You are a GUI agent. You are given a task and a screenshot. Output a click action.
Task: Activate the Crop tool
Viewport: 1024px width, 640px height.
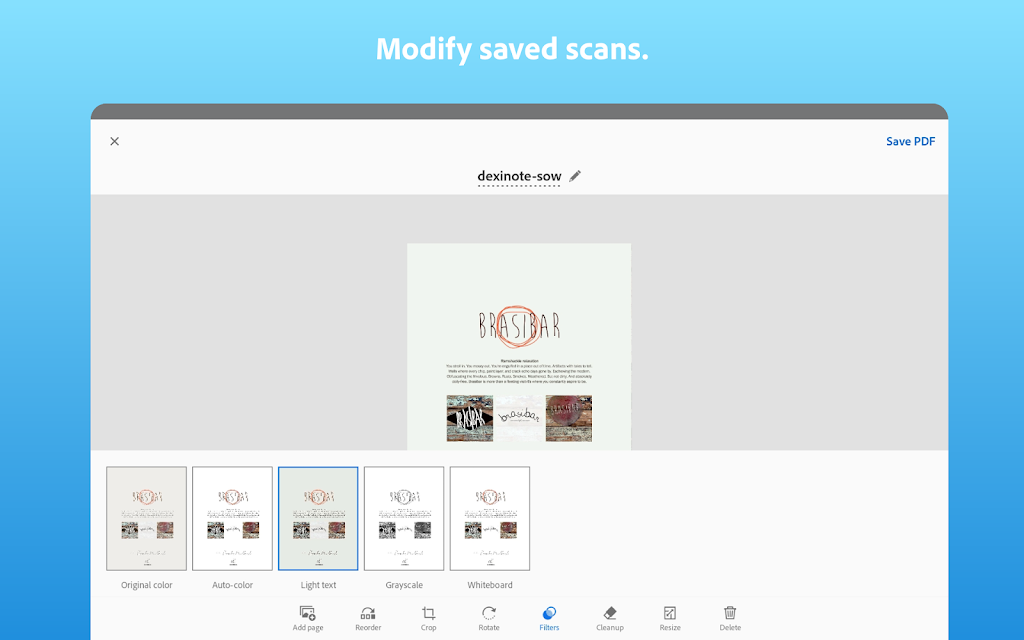(x=428, y=618)
